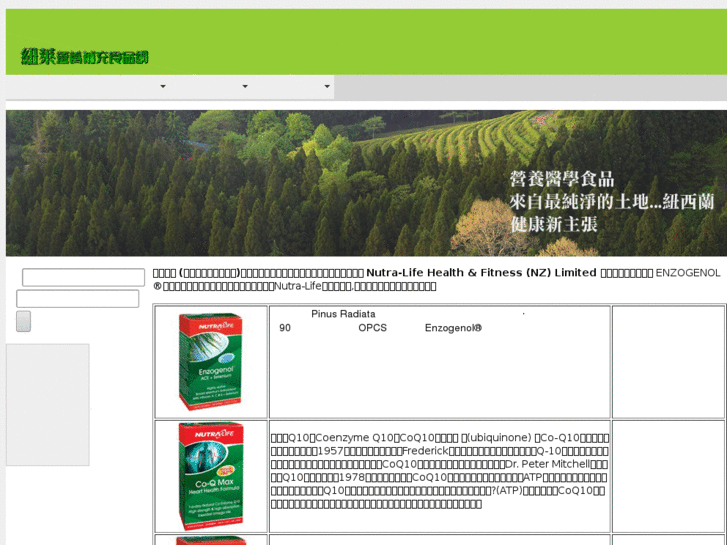Click the forest banner image
This screenshot has width=727, height=545.
(x=366, y=183)
